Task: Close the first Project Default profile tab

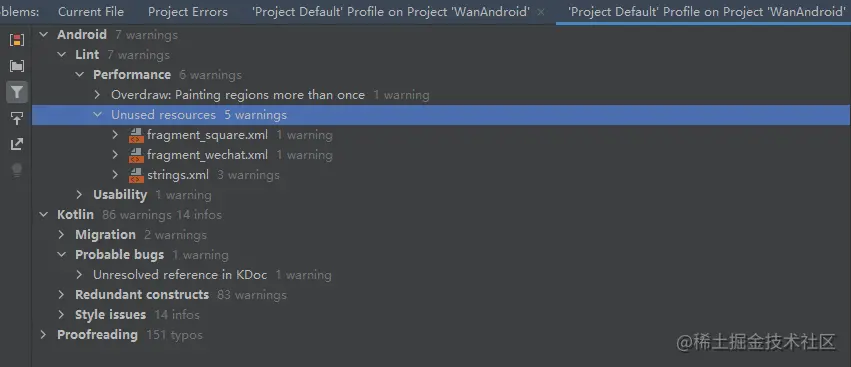Action: [x=541, y=12]
